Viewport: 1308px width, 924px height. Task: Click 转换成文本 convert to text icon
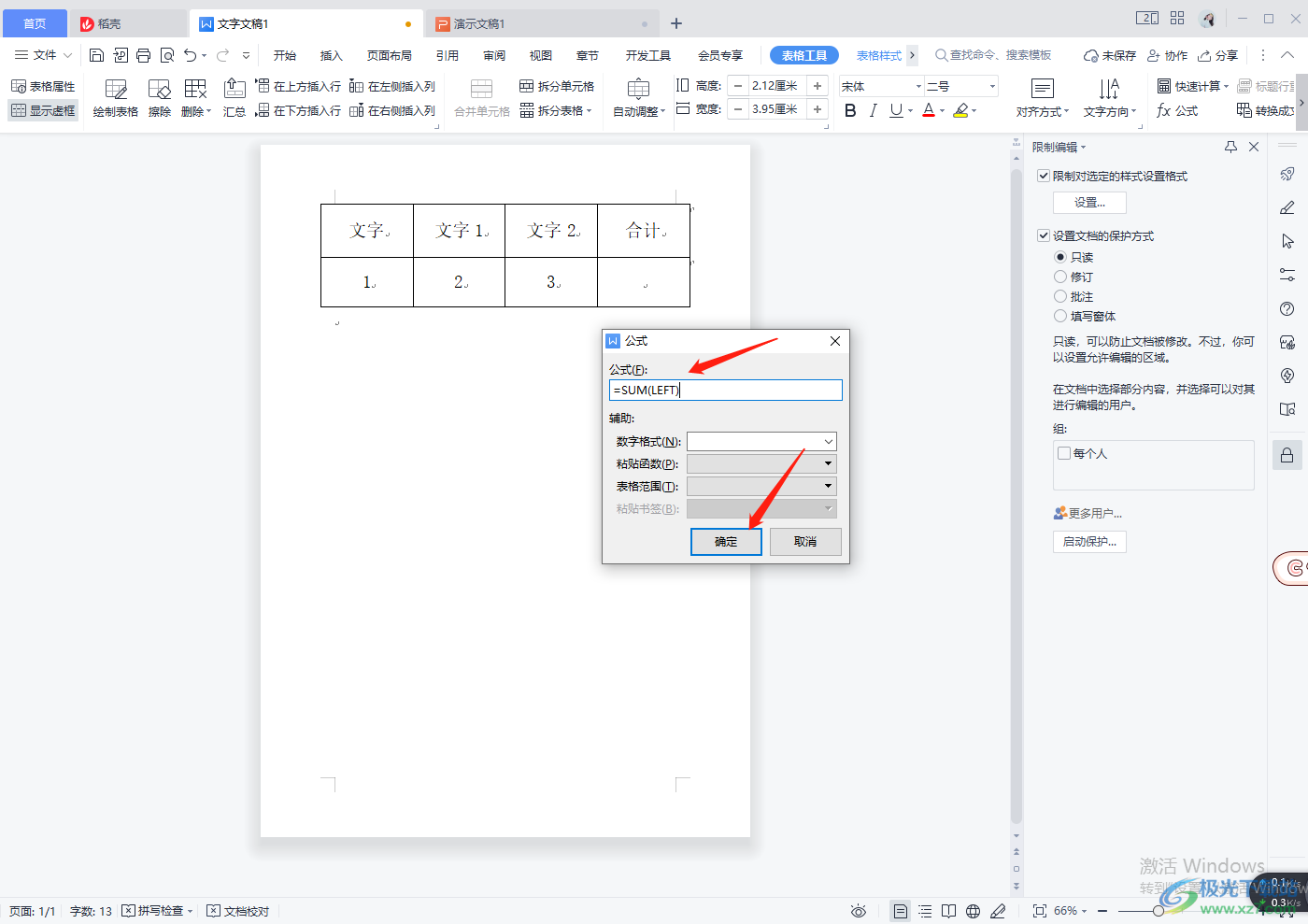1266,110
